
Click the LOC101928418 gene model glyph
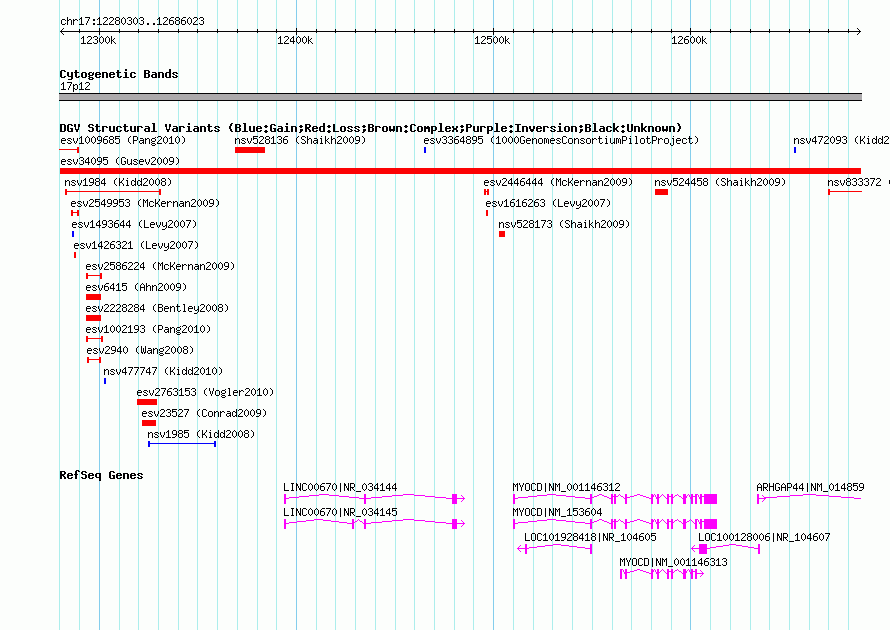[x=555, y=549]
